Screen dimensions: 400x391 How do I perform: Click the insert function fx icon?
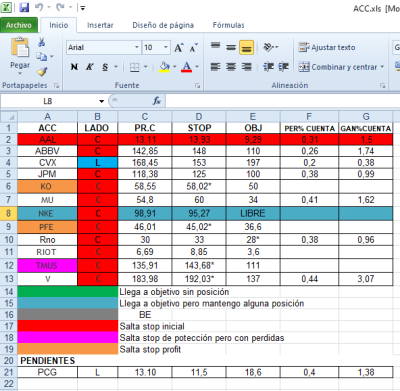tap(157, 101)
